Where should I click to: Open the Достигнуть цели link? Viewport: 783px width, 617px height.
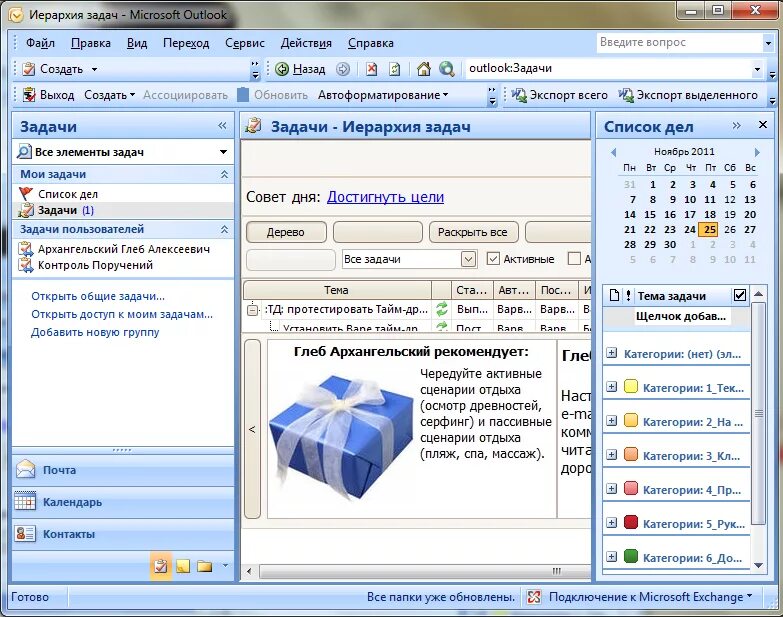385,197
